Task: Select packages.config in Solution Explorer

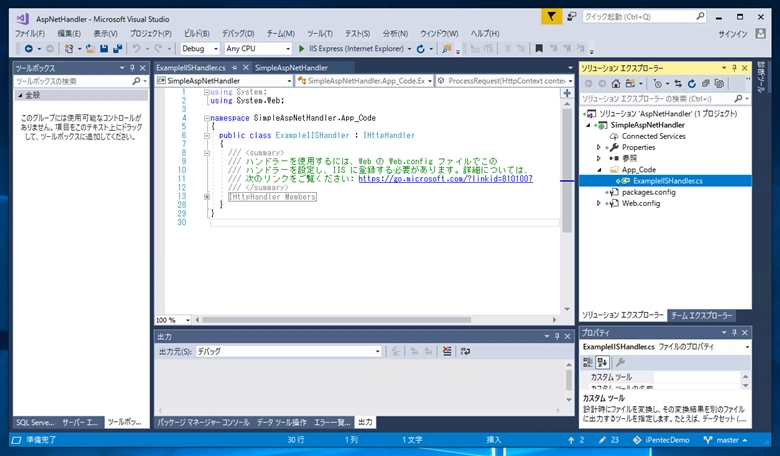Action: click(x=649, y=192)
